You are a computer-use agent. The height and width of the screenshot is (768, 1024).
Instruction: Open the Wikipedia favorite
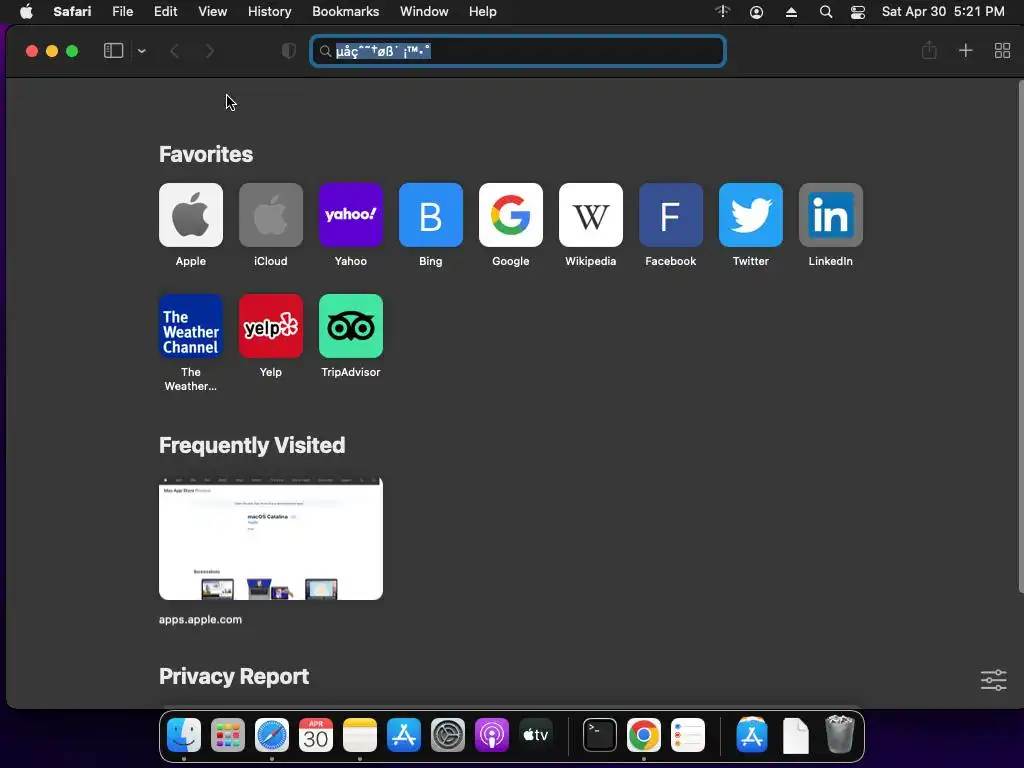591,215
